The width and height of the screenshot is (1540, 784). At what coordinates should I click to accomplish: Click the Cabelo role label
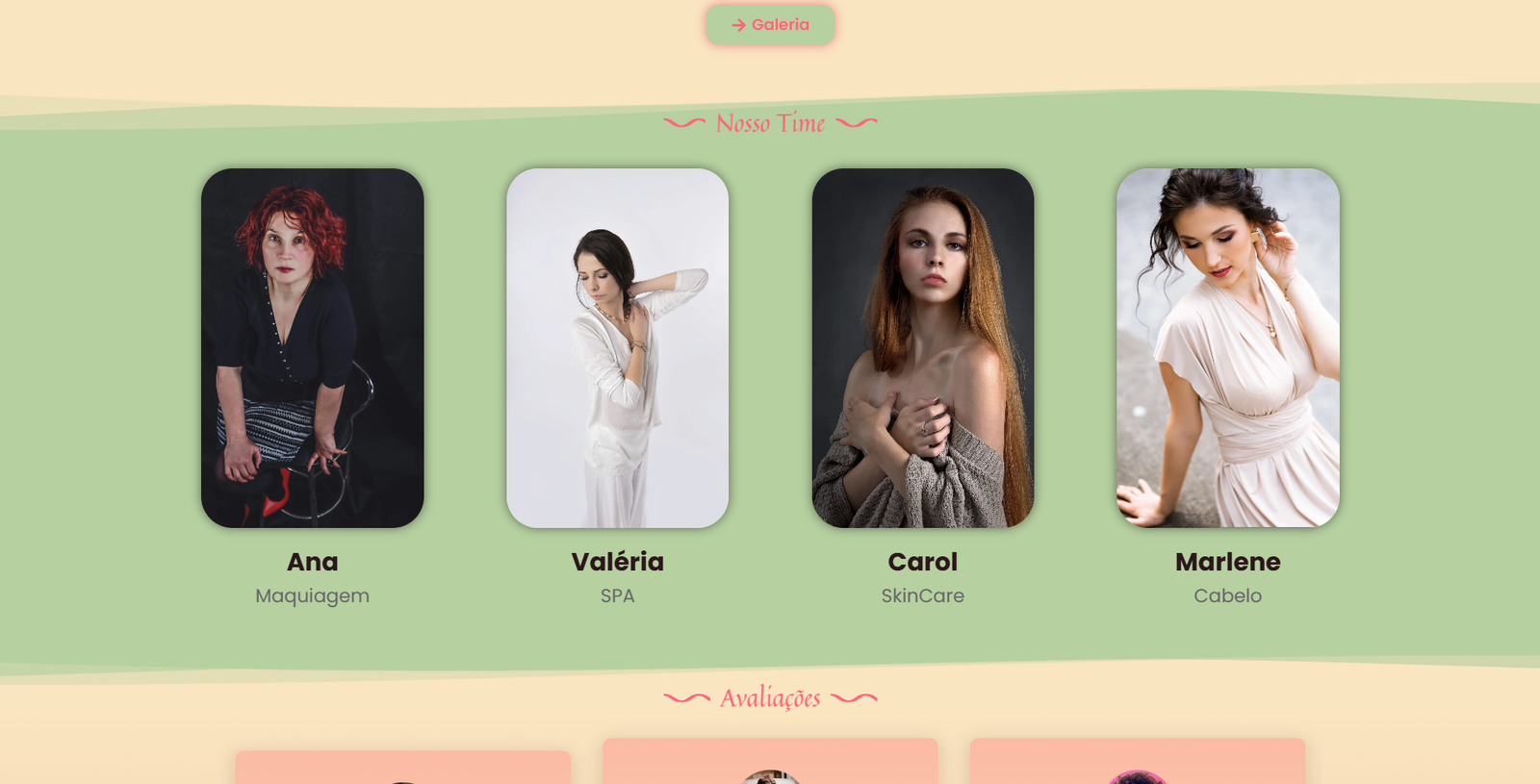pos(1228,595)
